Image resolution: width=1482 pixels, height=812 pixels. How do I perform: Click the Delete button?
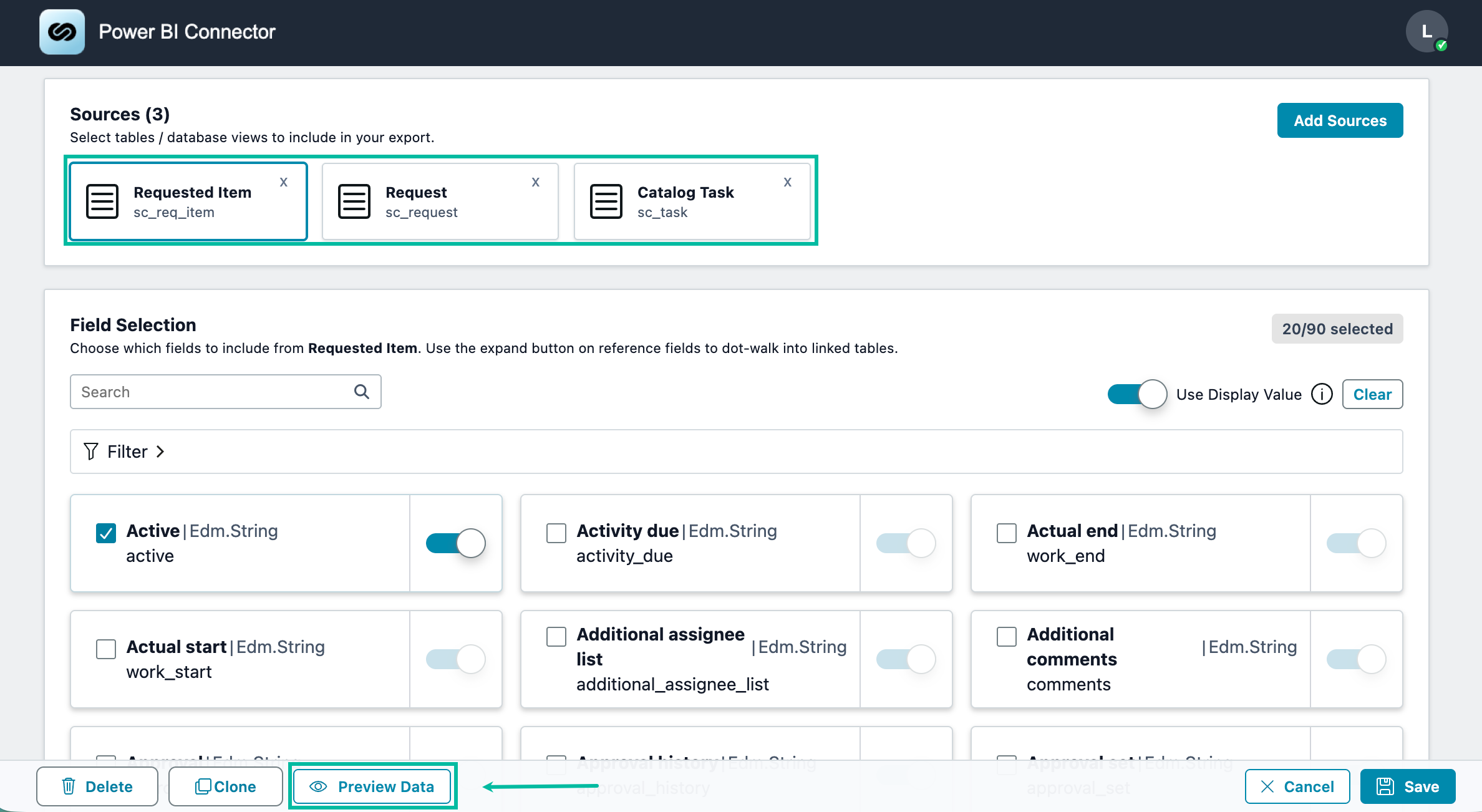point(97,786)
